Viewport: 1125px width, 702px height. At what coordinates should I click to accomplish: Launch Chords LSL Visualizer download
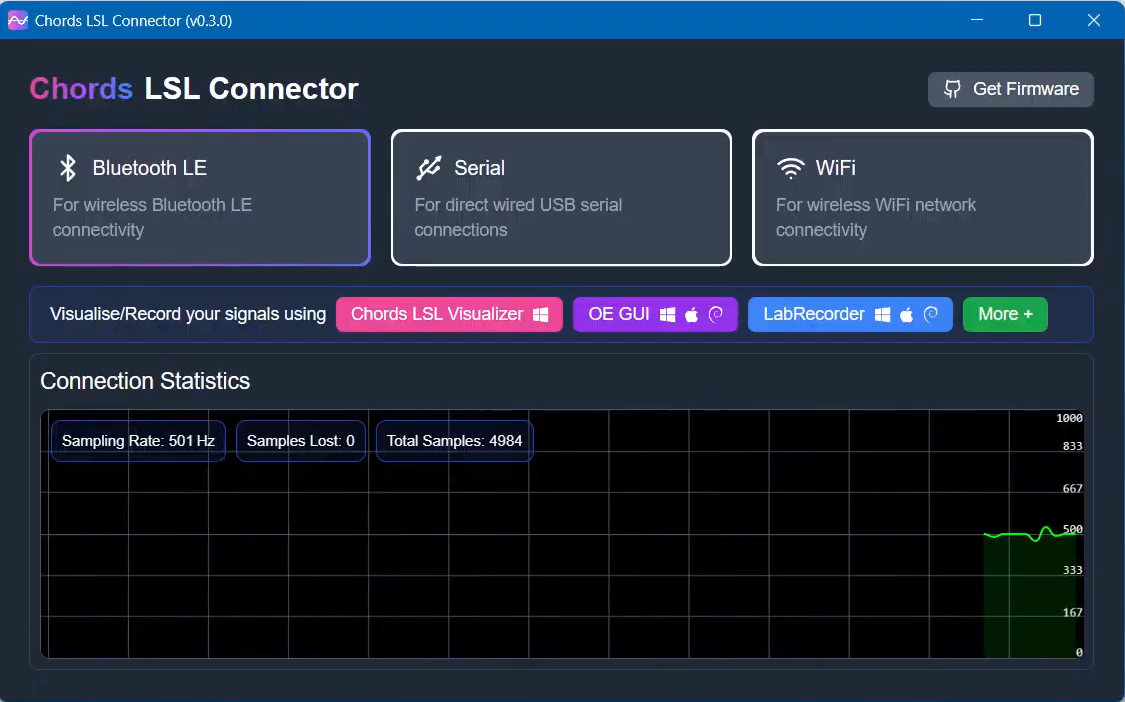[x=437, y=314]
